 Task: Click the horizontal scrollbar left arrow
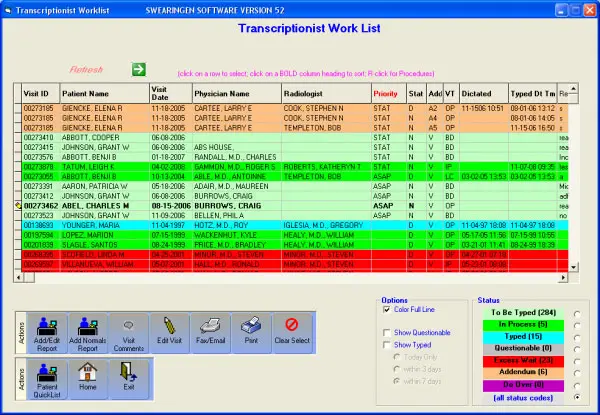click(18, 277)
